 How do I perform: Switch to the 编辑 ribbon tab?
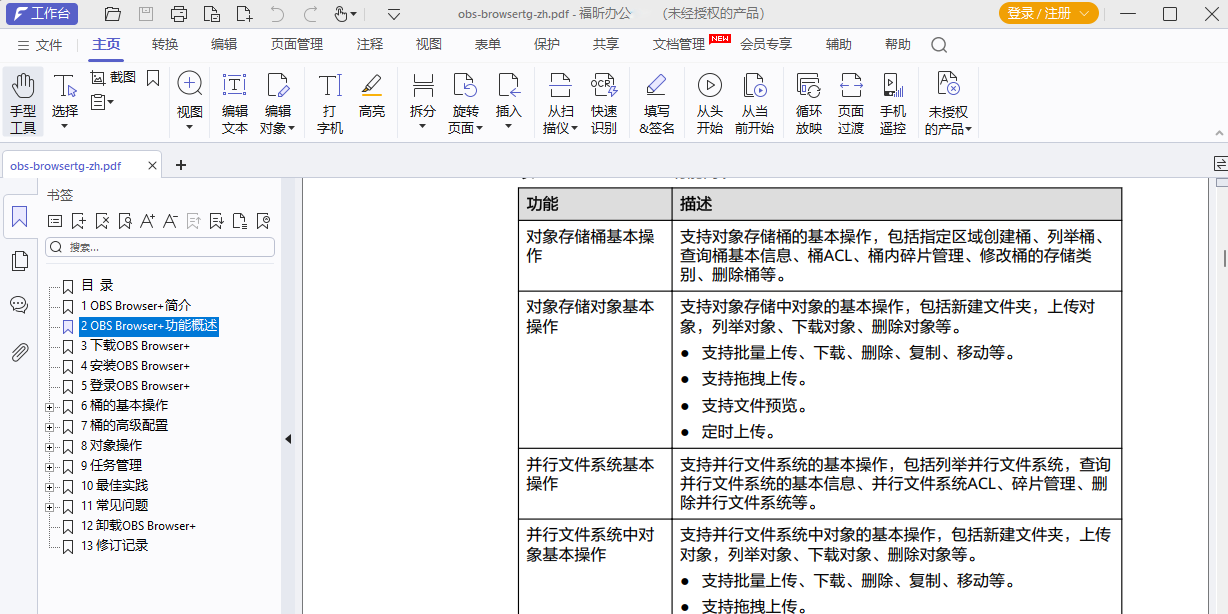(224, 44)
